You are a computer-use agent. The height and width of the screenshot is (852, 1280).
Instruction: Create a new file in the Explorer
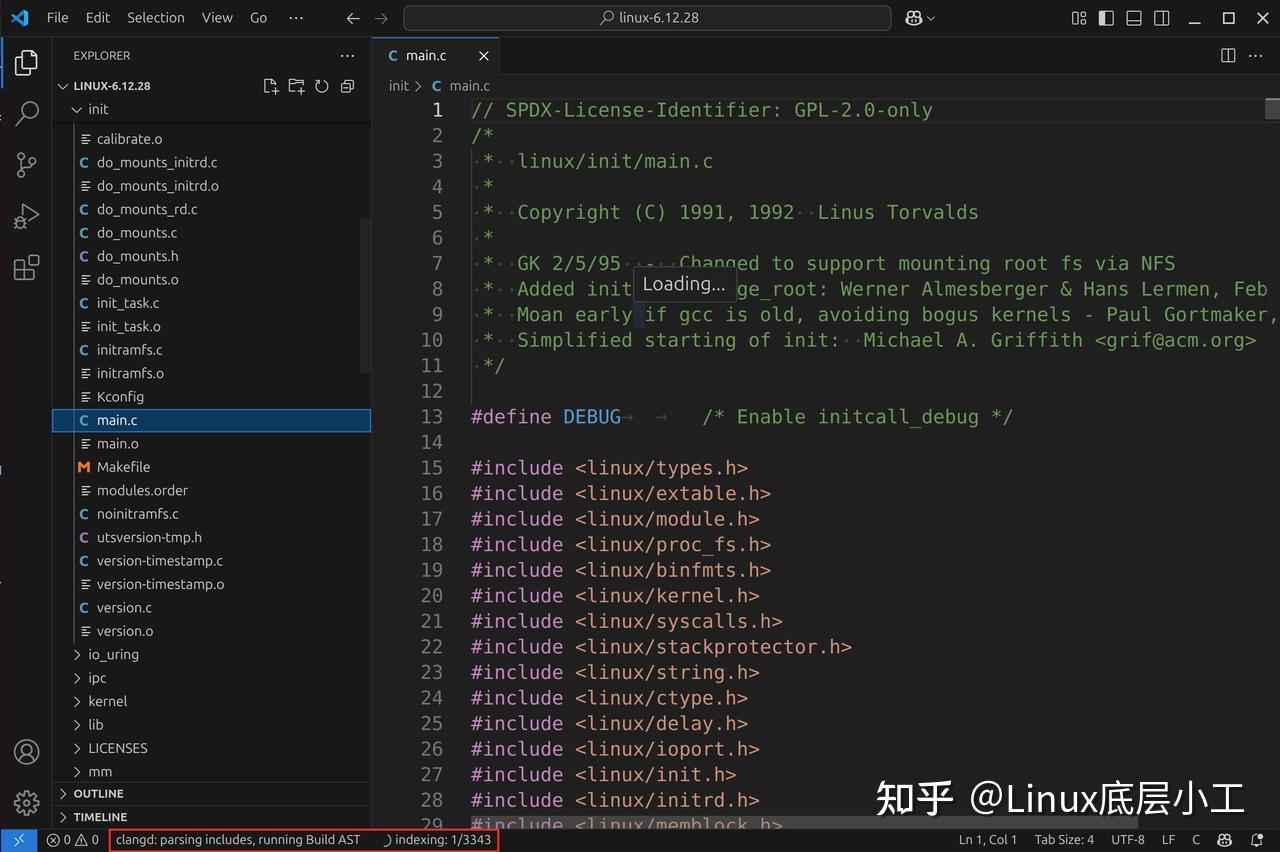270,86
